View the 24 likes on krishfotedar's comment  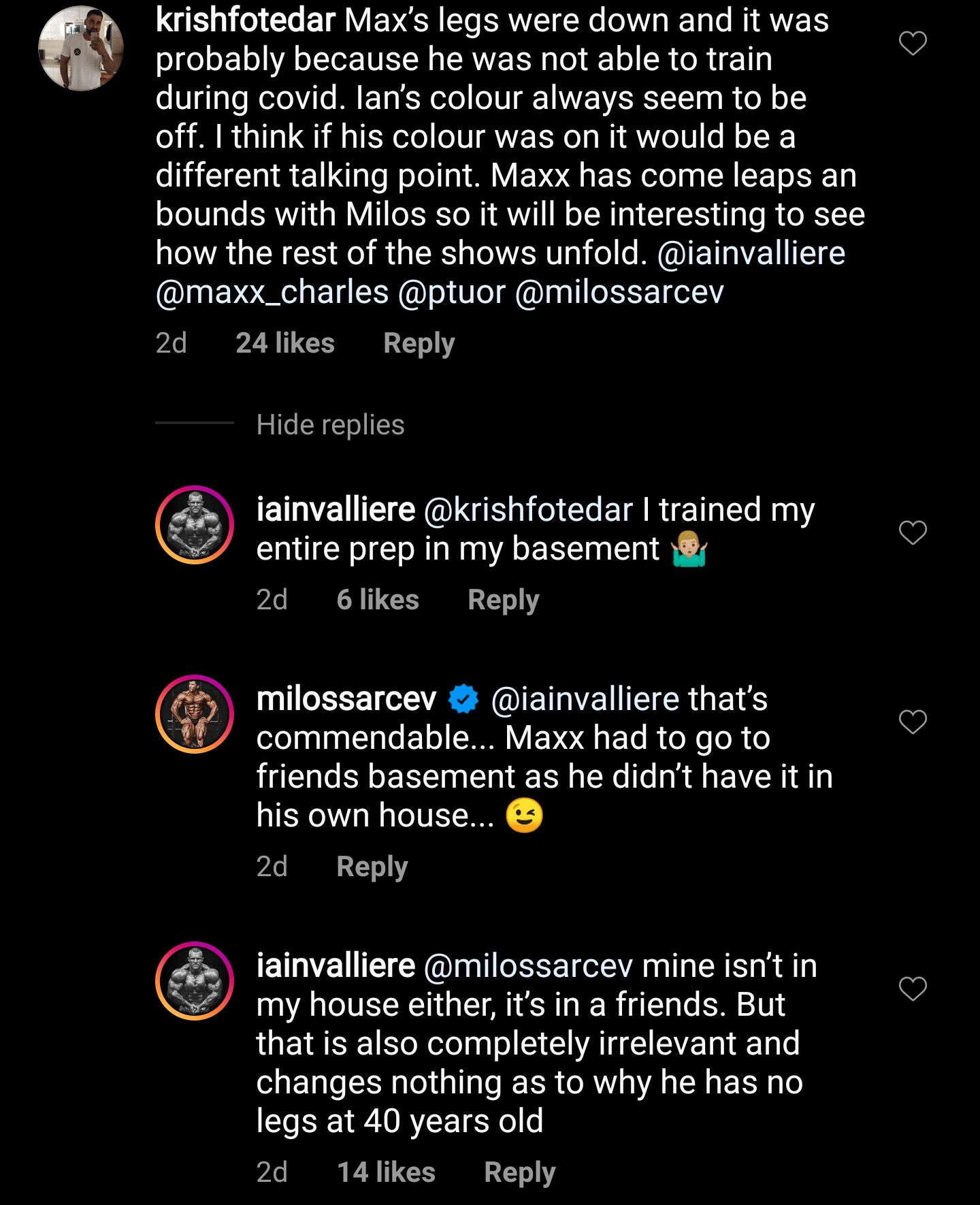[285, 343]
